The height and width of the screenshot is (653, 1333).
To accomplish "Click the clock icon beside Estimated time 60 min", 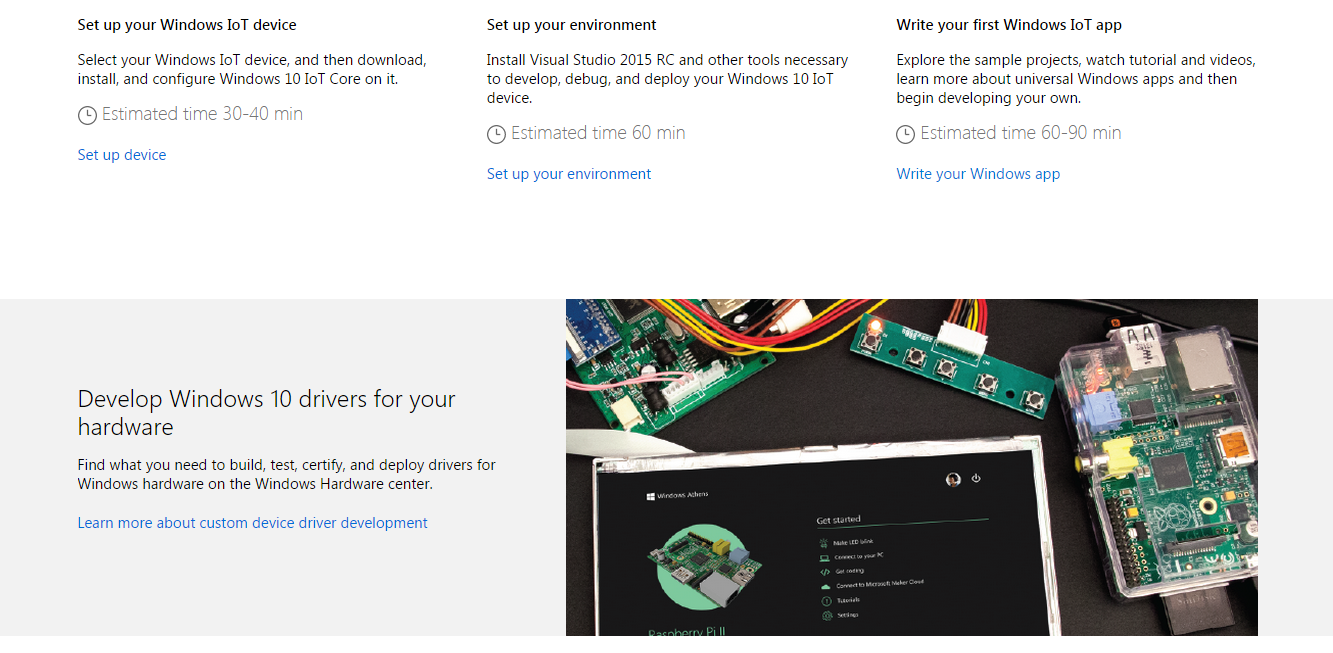I will pos(497,133).
